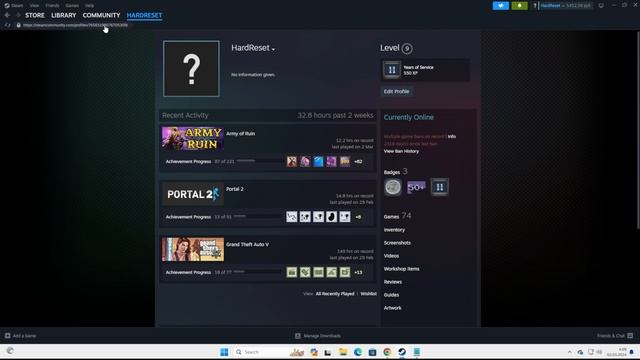This screenshot has width=640, height=360.
Task: Switch to the LIBRARY tab
Action: (64, 15)
